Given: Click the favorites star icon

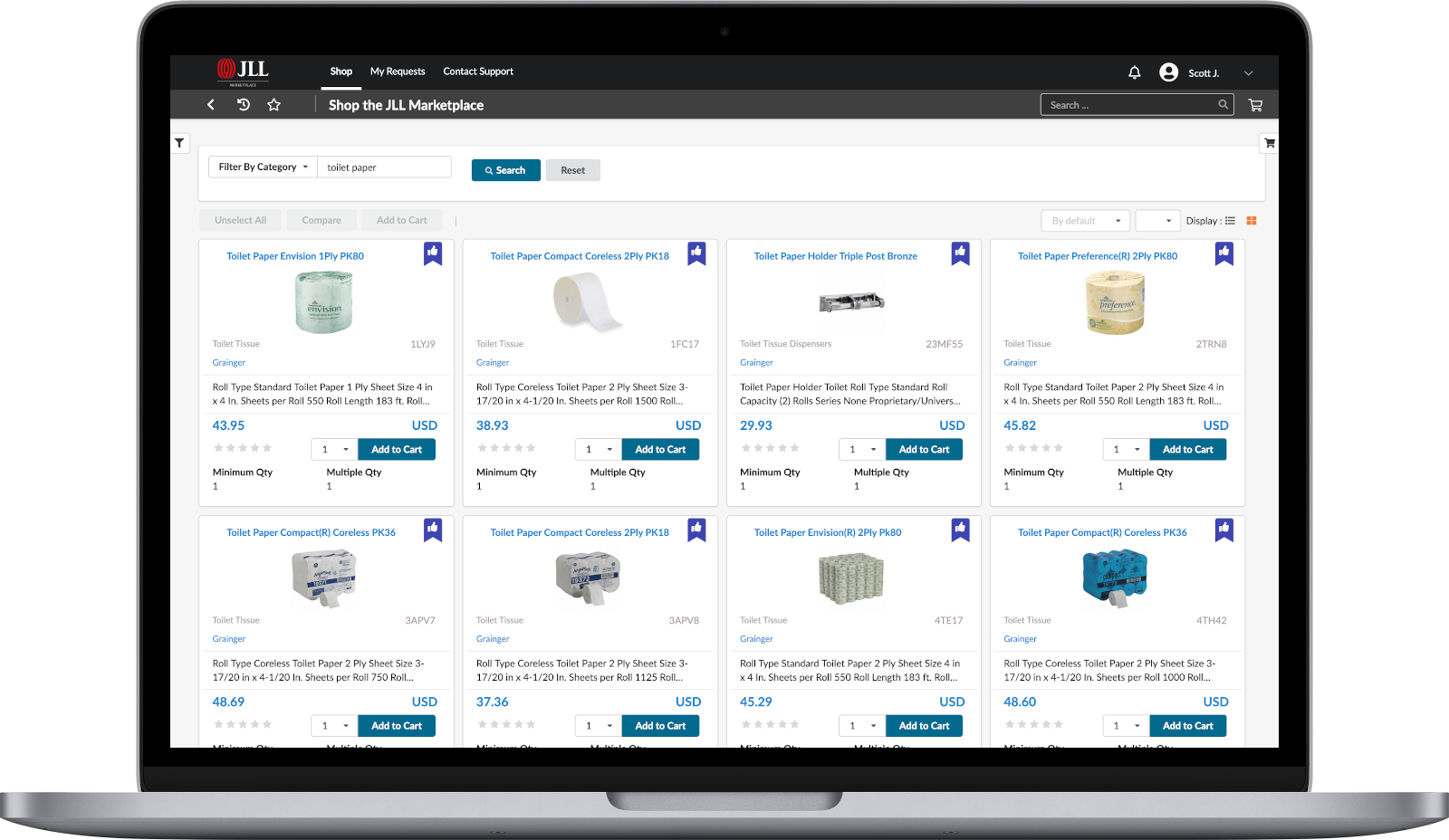Looking at the screenshot, I should [x=273, y=105].
